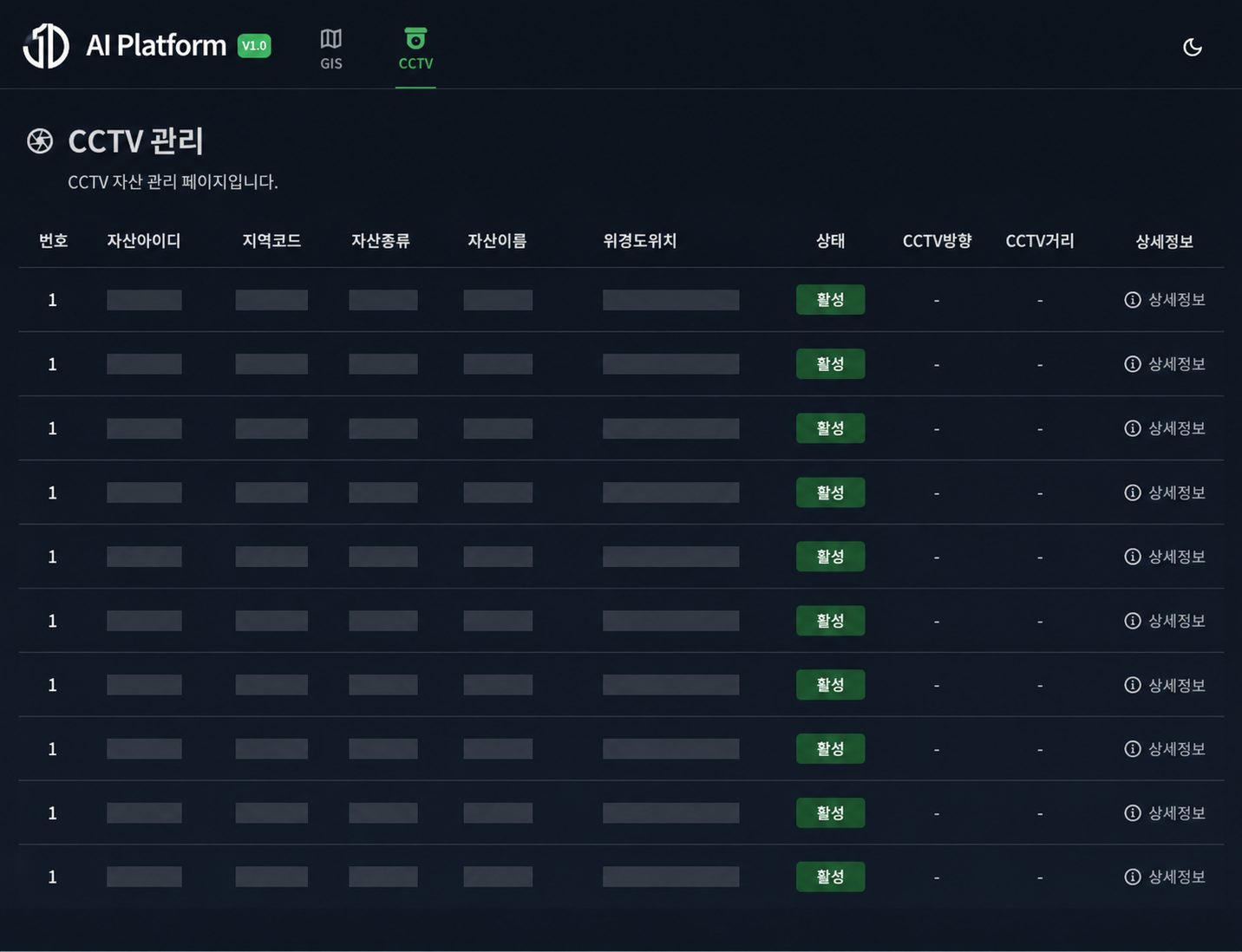Click the AI Platform title text
Viewport: 1242px width, 952px height.
tap(156, 45)
